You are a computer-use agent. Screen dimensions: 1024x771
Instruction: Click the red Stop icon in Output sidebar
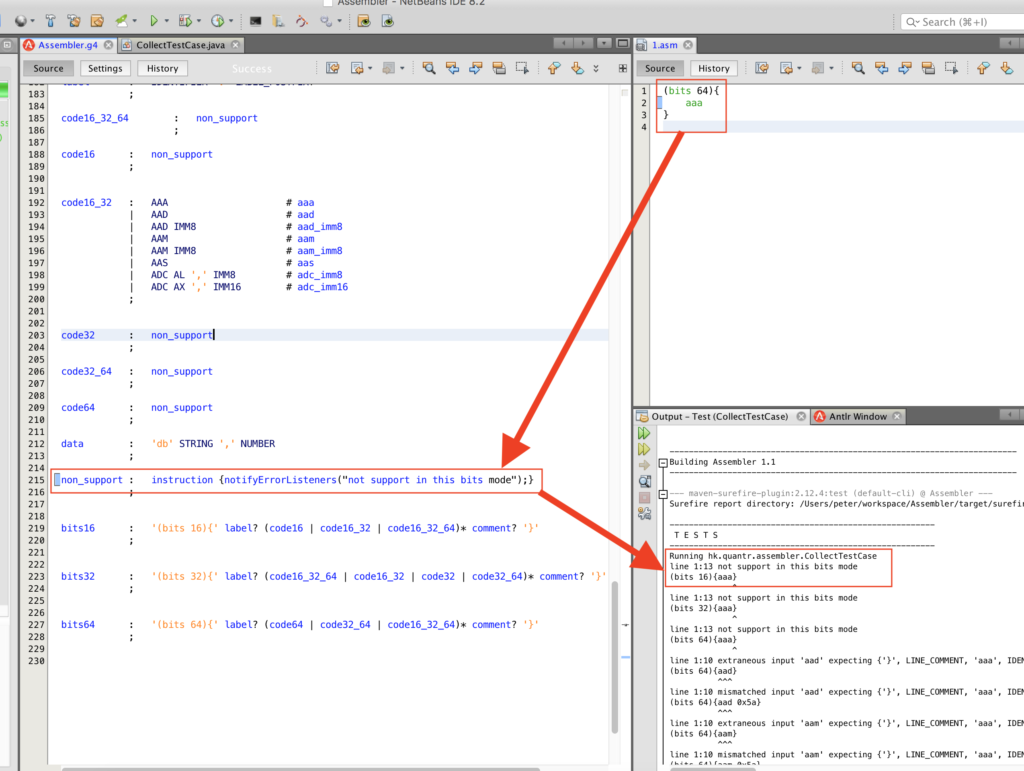645,497
